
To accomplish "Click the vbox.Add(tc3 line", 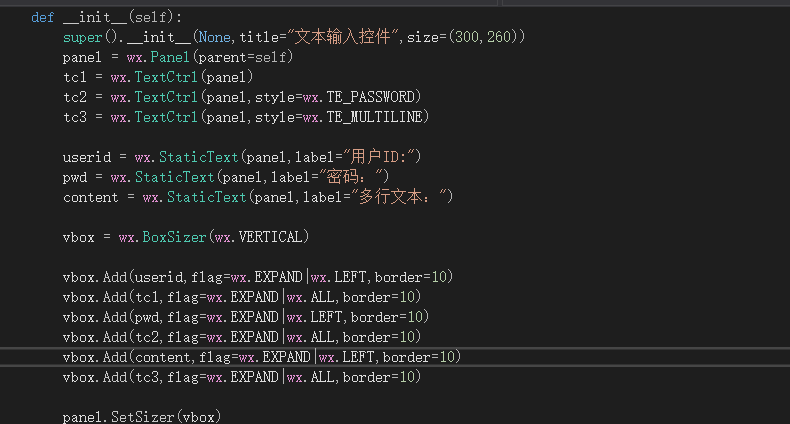I will point(242,377).
